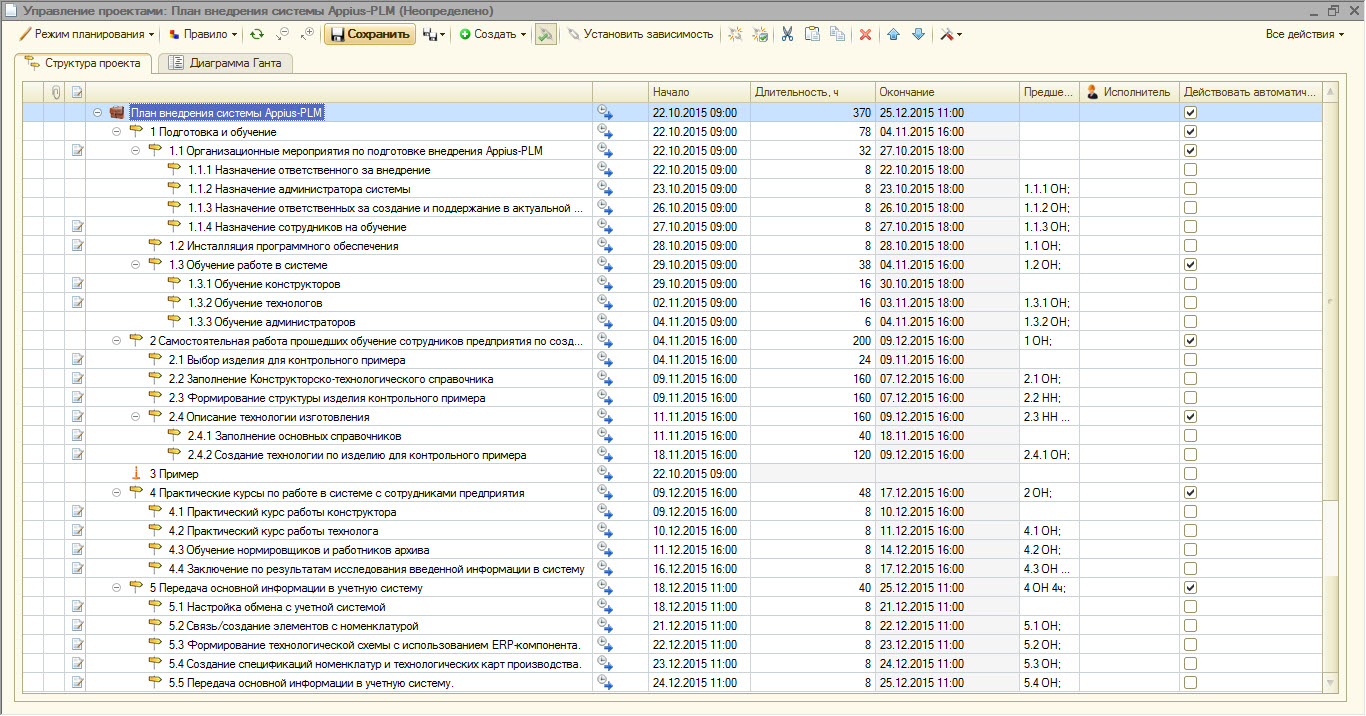Click the zoom in (plus) toolbar icon
Viewport: 1366px width, 716px height.
[307, 34]
